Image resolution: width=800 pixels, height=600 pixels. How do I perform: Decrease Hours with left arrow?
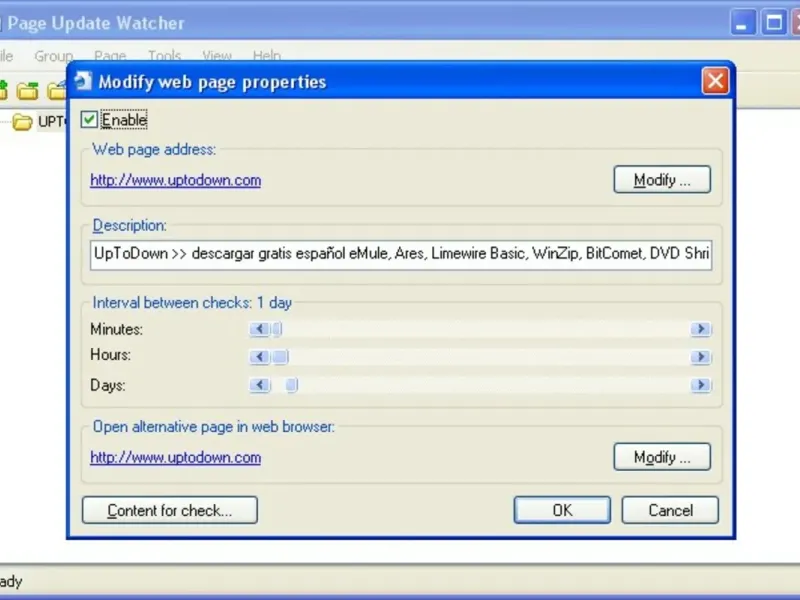click(260, 357)
